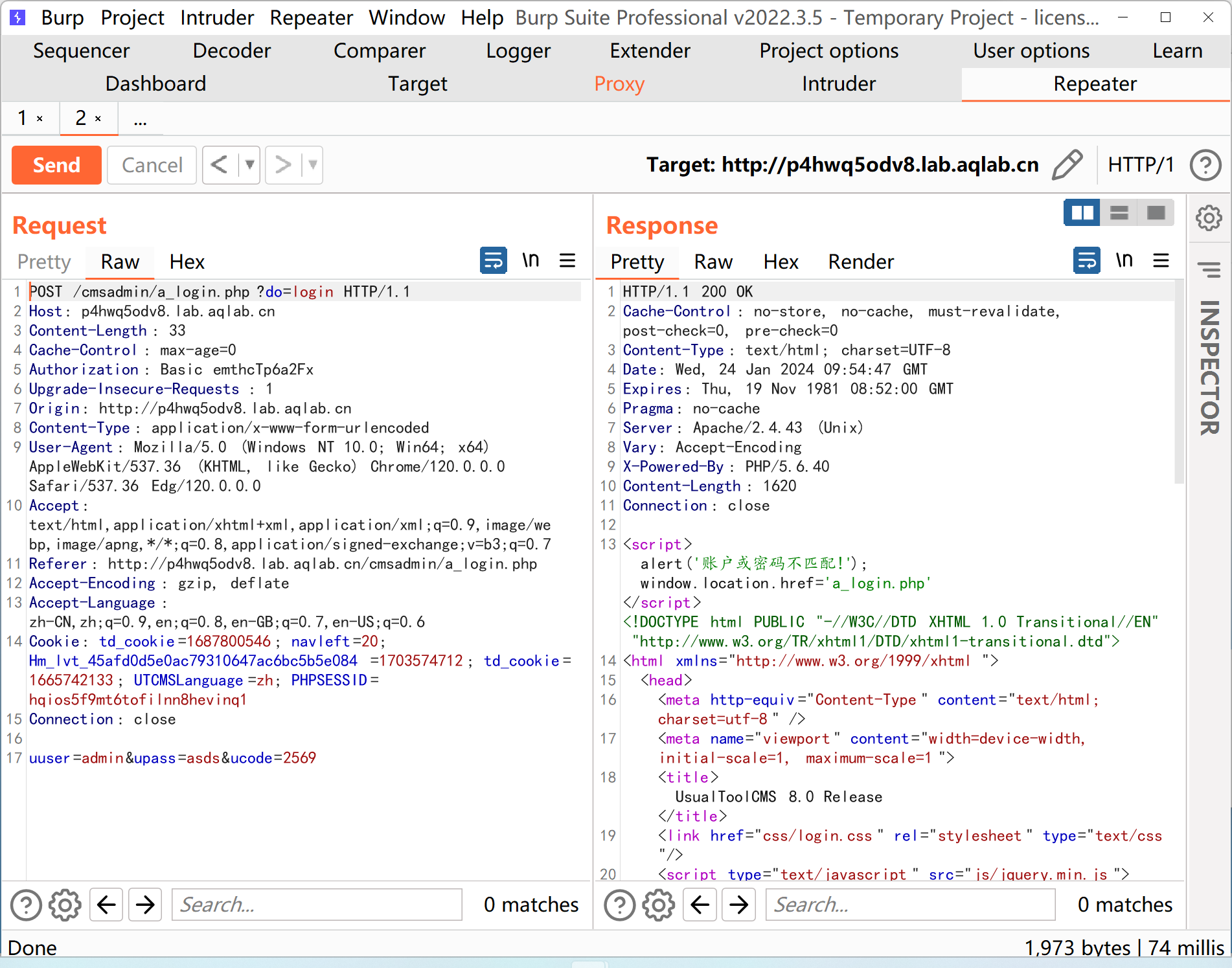
Task: Toggle response non-printable characters \n button
Action: coord(1124,261)
